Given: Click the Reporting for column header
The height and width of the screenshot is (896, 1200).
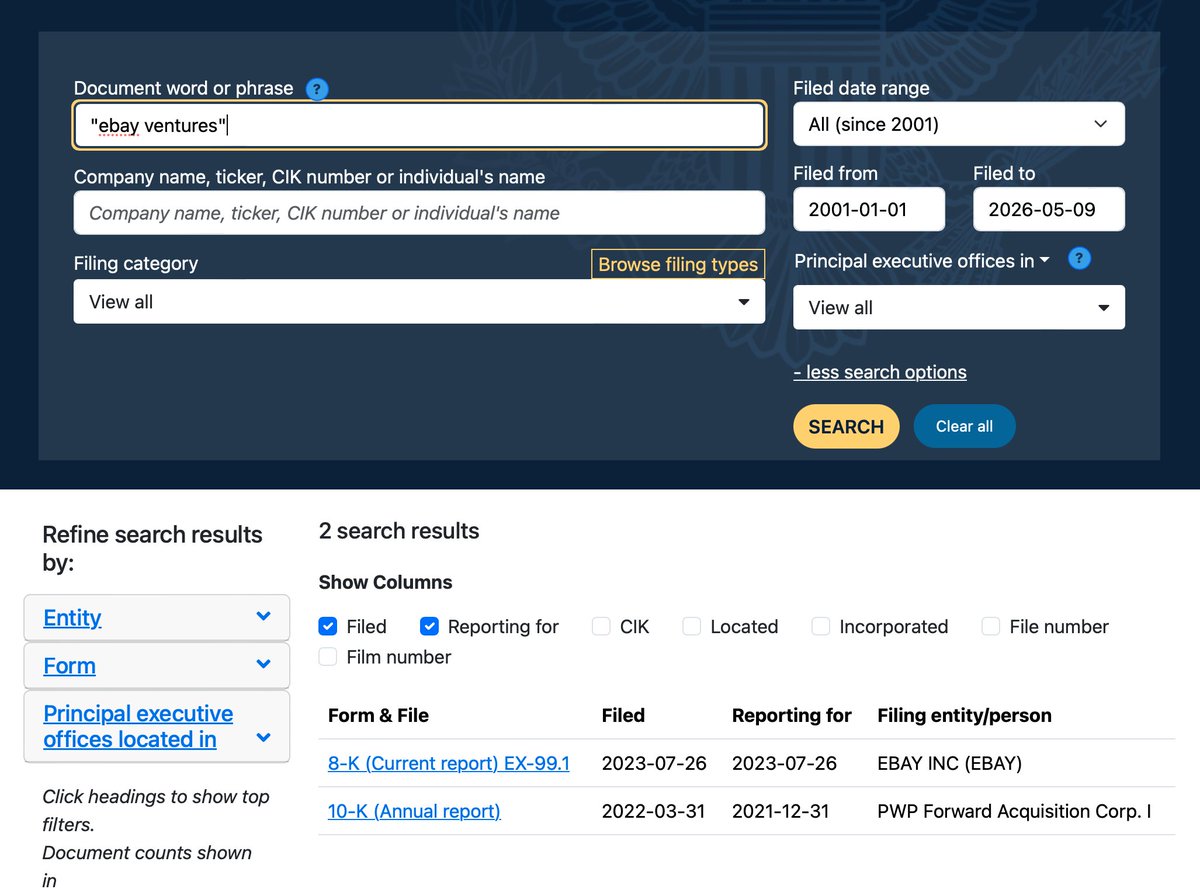Looking at the screenshot, I should pyautogui.click(x=792, y=715).
